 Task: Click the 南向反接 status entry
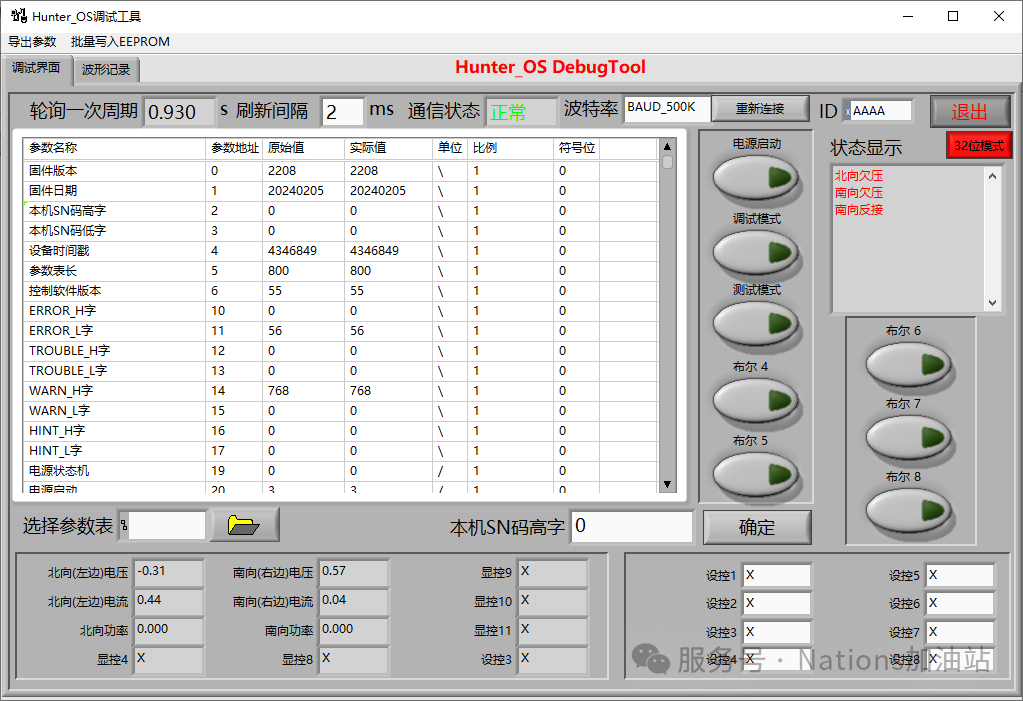click(x=859, y=210)
